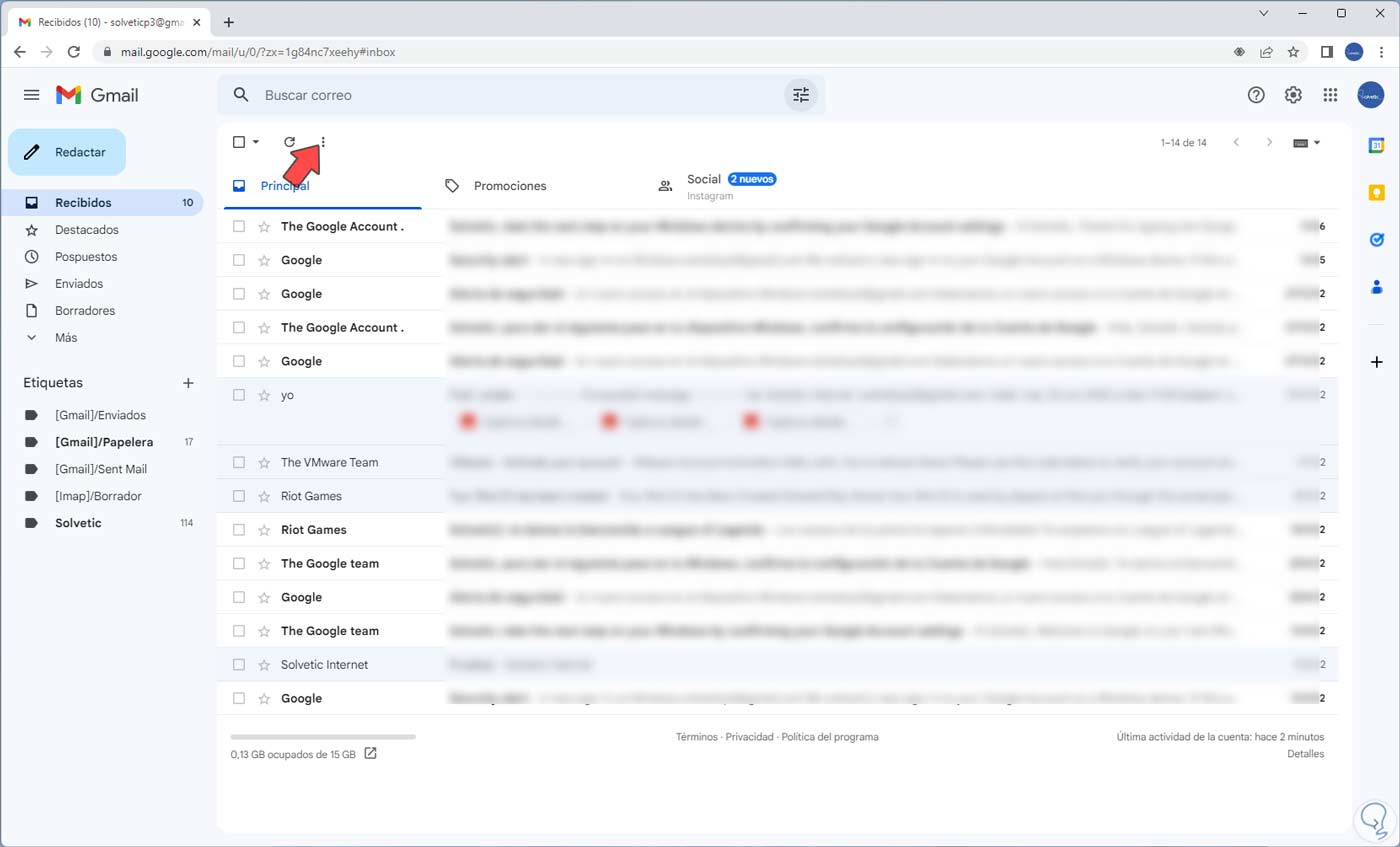
Task: Select The VMware Team email checkbox
Action: pyautogui.click(x=239, y=462)
